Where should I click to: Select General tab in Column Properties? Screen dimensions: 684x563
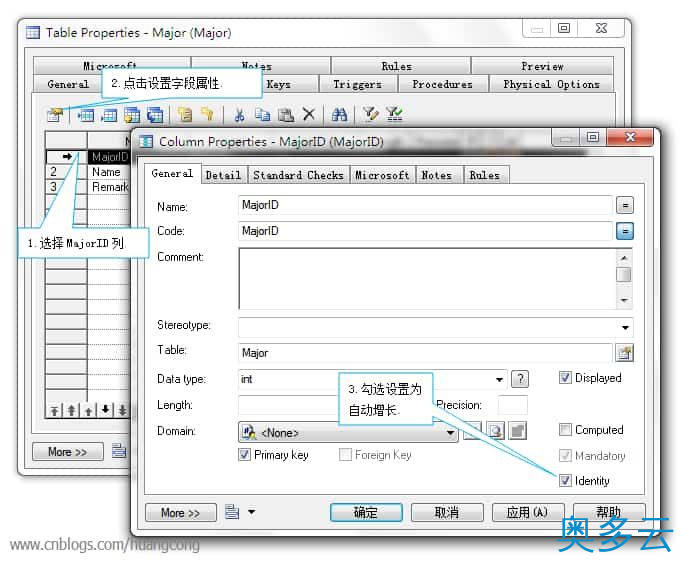pyautogui.click(x=172, y=174)
